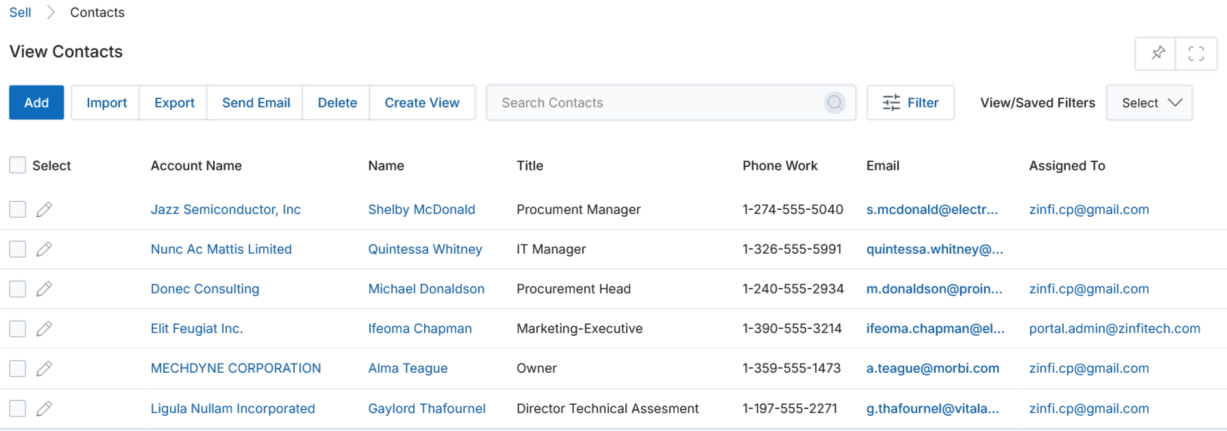Click title Marketing-Executive
Screen dimensions: 1227x431
point(580,329)
